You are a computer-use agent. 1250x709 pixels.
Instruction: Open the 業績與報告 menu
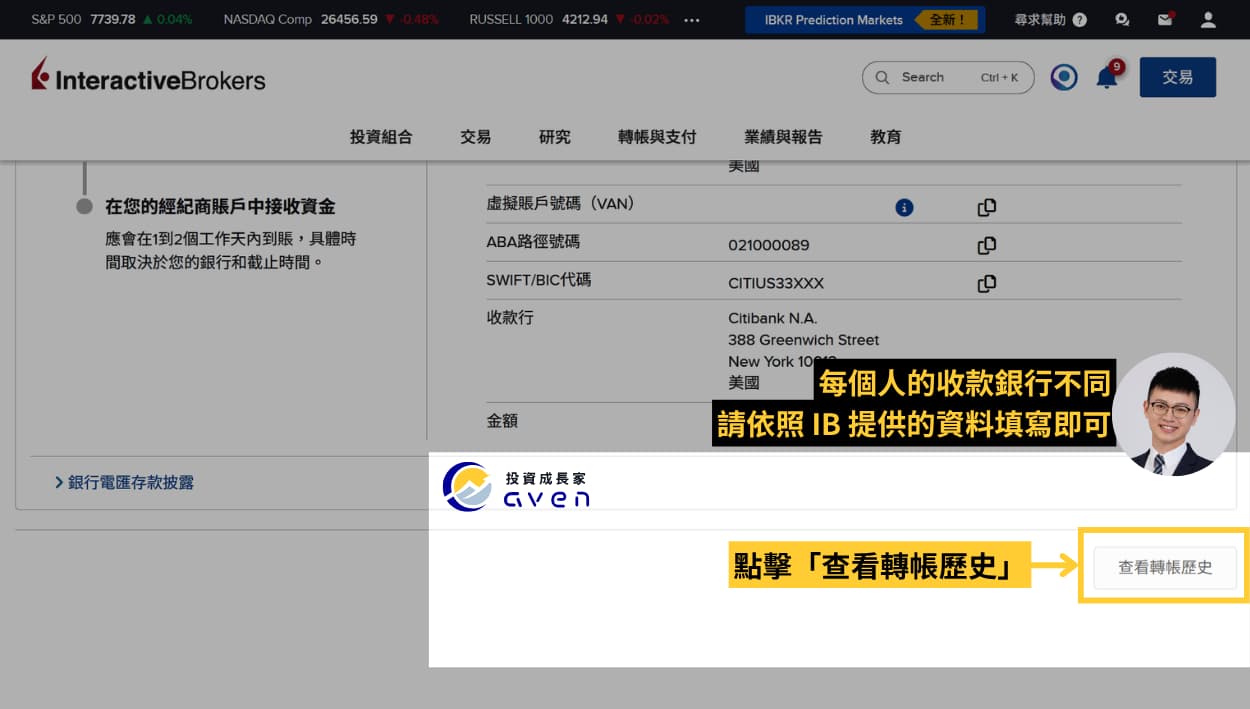[783, 137]
